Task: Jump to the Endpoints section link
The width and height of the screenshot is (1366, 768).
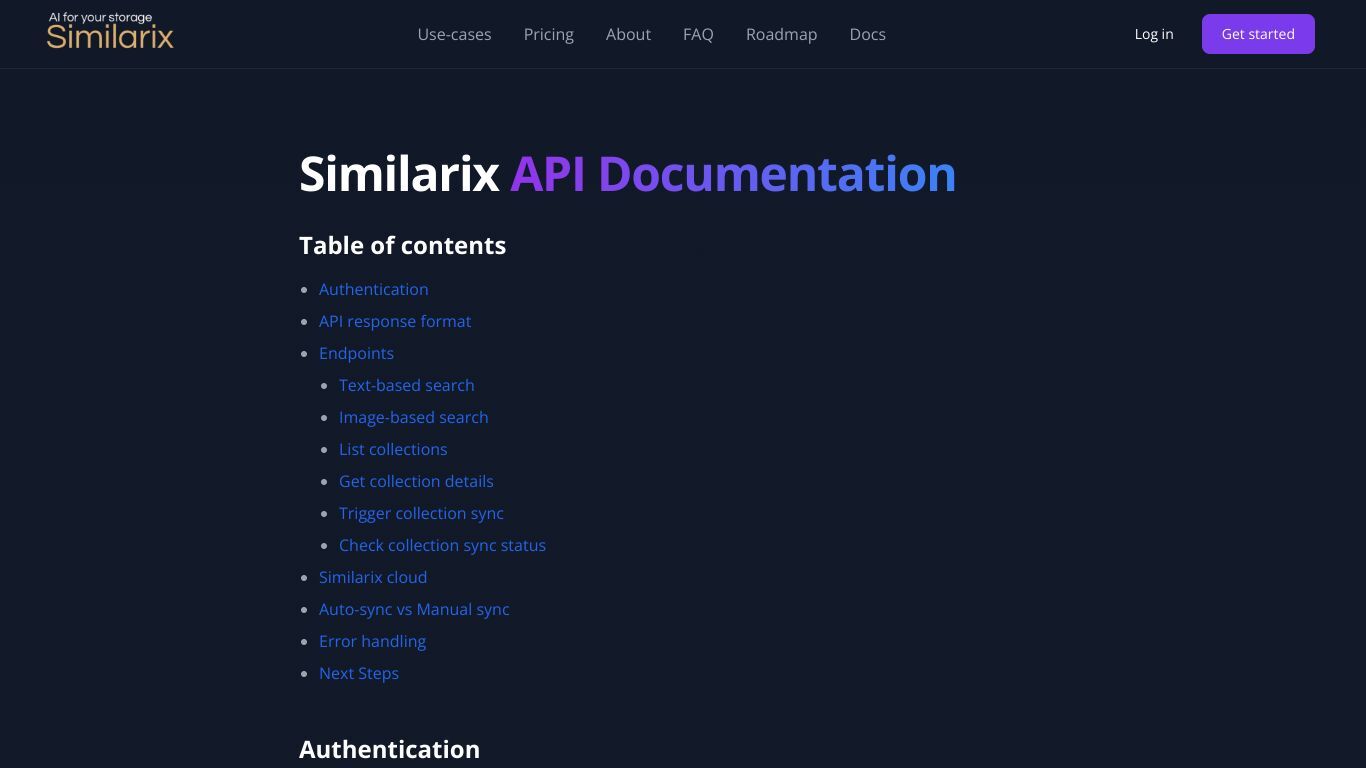Action: (356, 353)
